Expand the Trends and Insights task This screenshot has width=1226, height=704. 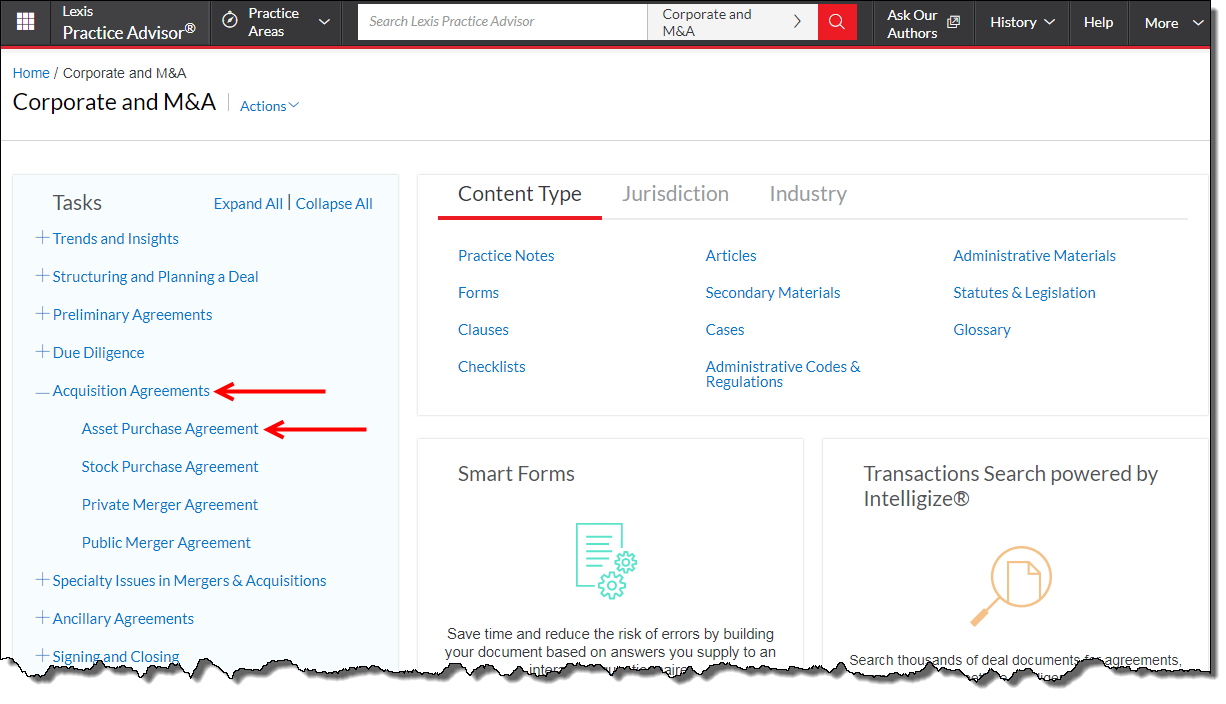pos(42,238)
